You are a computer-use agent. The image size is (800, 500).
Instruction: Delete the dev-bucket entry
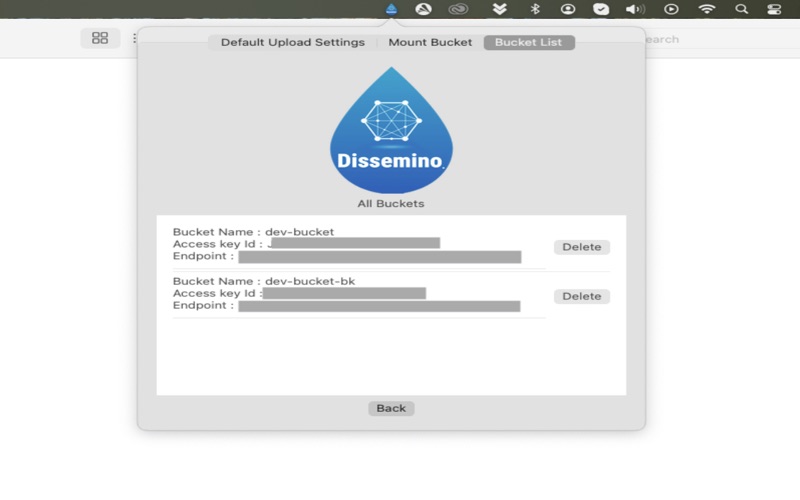click(x=582, y=247)
